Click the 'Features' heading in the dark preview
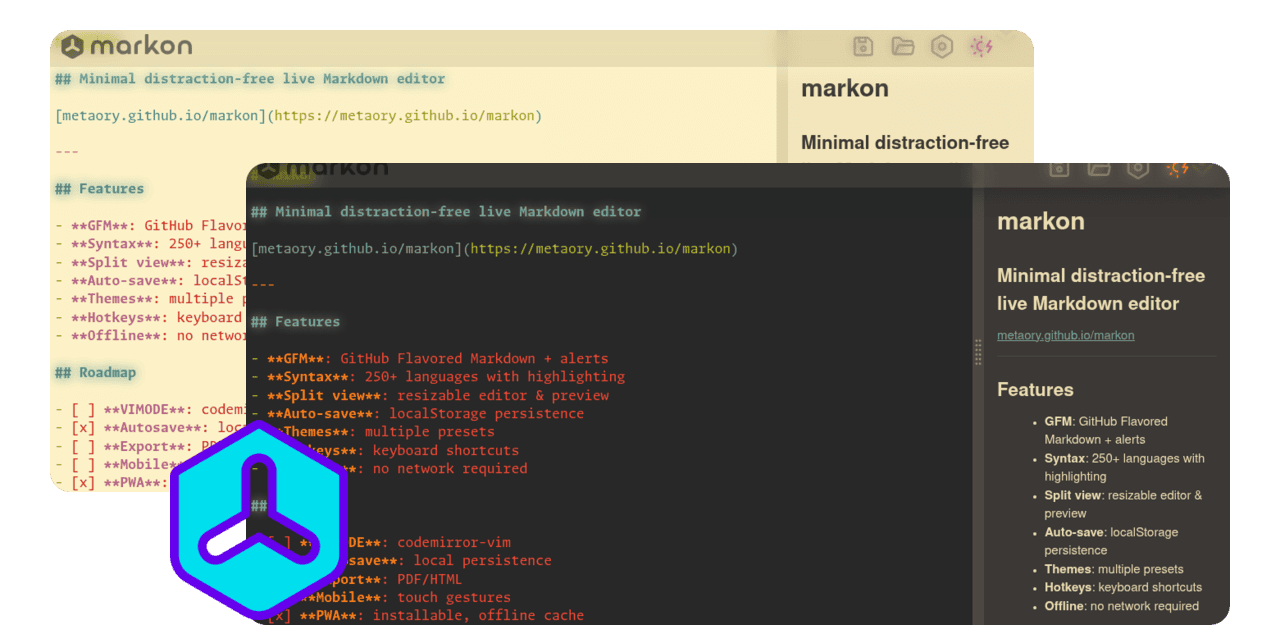 click(1035, 390)
